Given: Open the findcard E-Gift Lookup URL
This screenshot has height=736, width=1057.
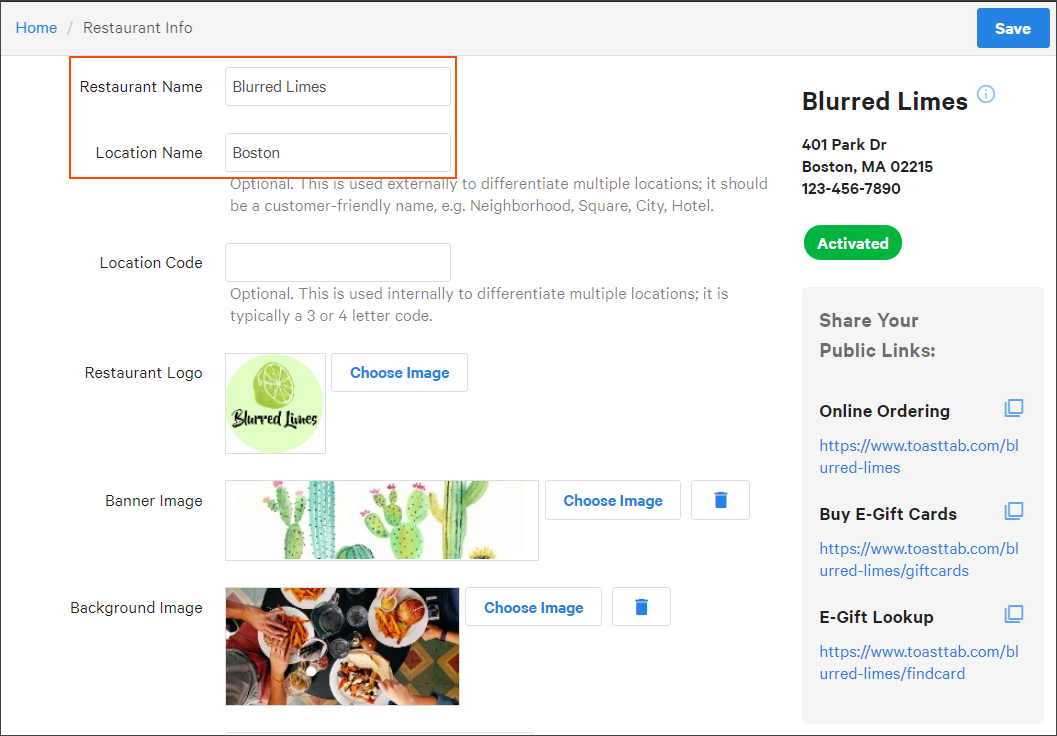Looking at the screenshot, I should 918,662.
